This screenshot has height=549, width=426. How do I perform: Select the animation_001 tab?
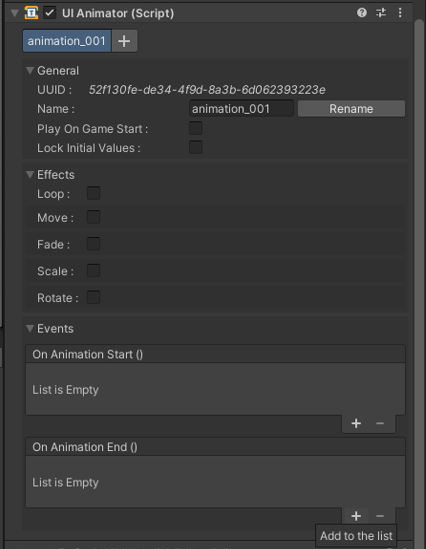point(67,41)
